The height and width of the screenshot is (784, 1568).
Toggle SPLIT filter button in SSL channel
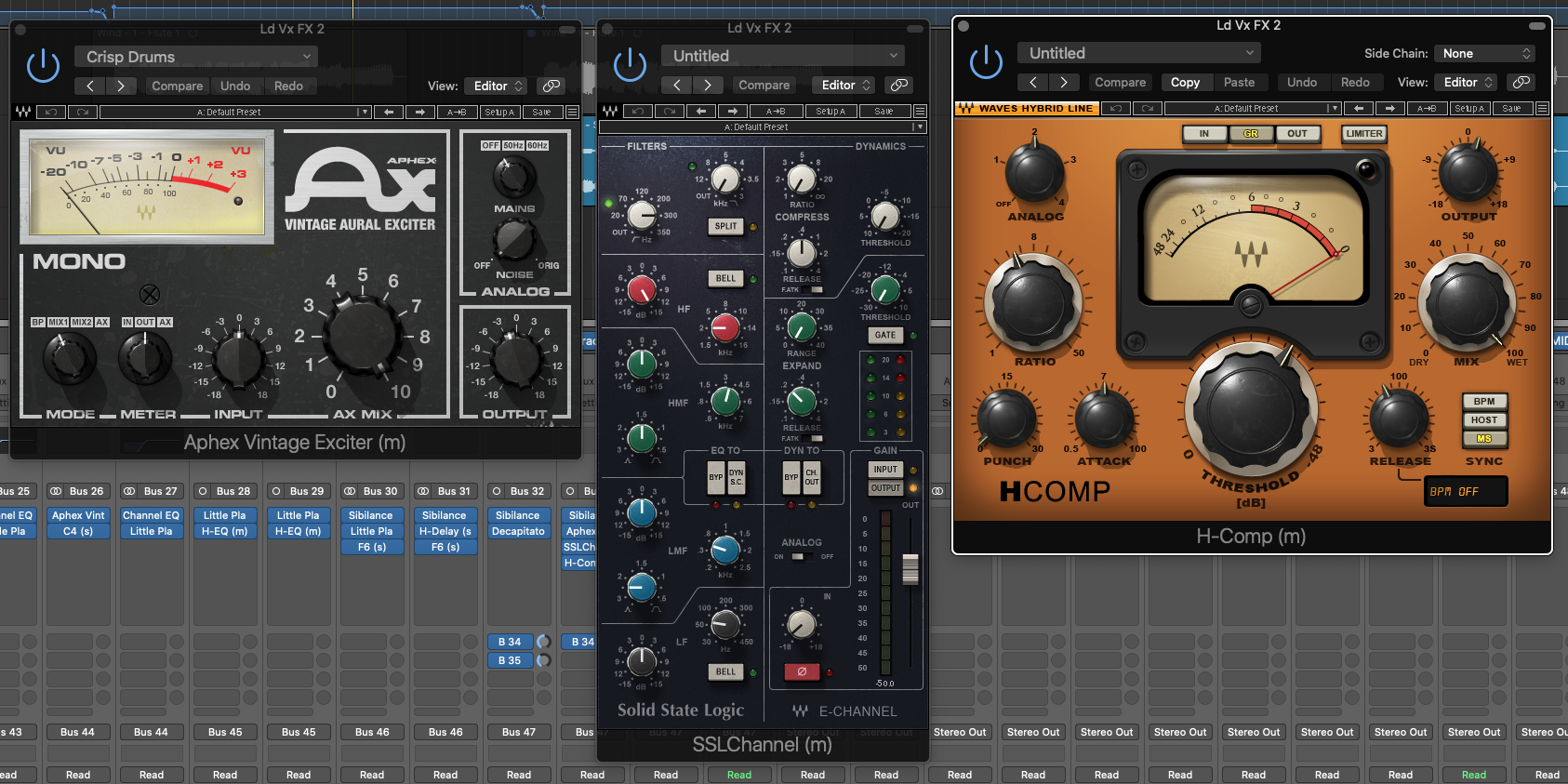click(x=725, y=226)
